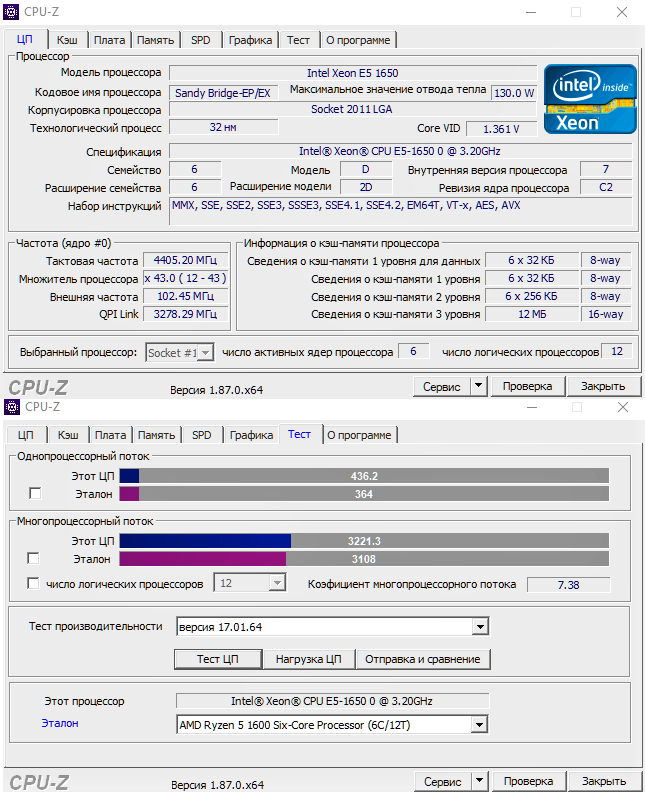Switch to Кэш tab in top window
Image resolution: width=645 pixels, height=793 pixels.
point(67,40)
